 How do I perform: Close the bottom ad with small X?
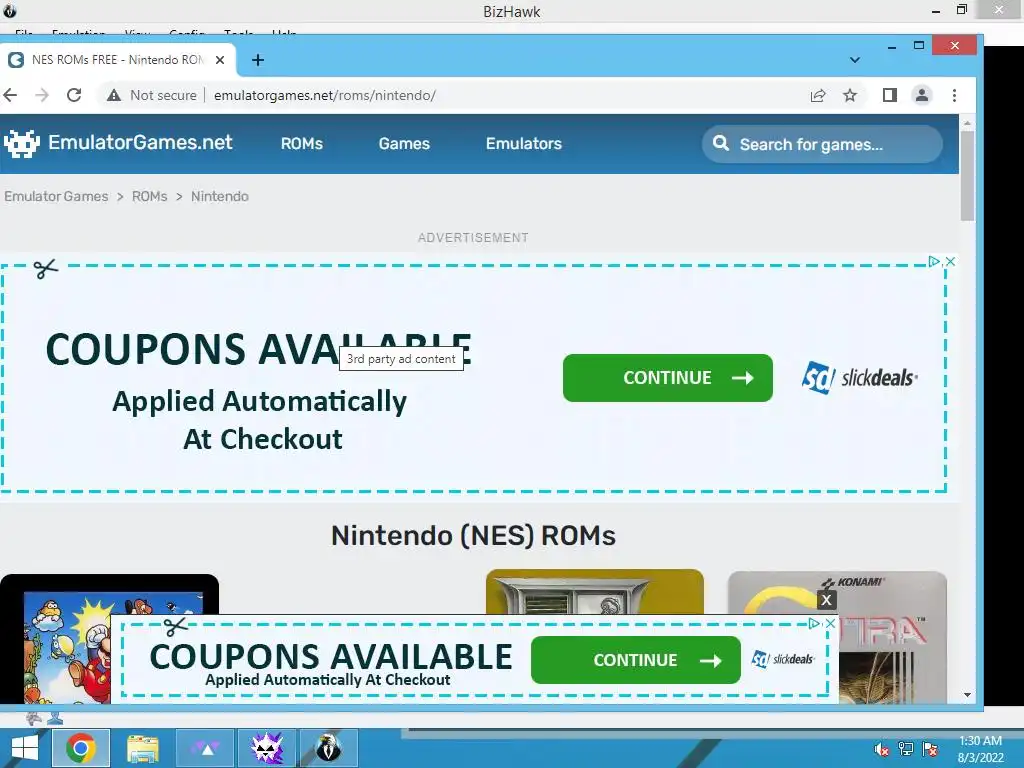[831, 624]
